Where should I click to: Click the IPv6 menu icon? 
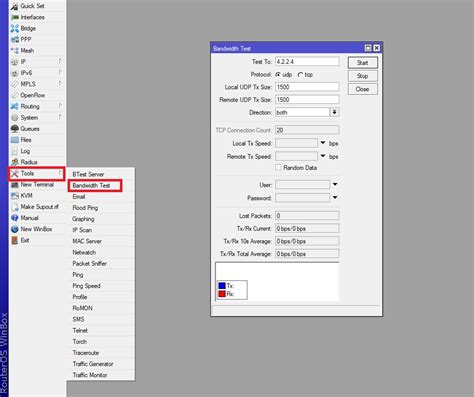pyautogui.click(x=15, y=73)
